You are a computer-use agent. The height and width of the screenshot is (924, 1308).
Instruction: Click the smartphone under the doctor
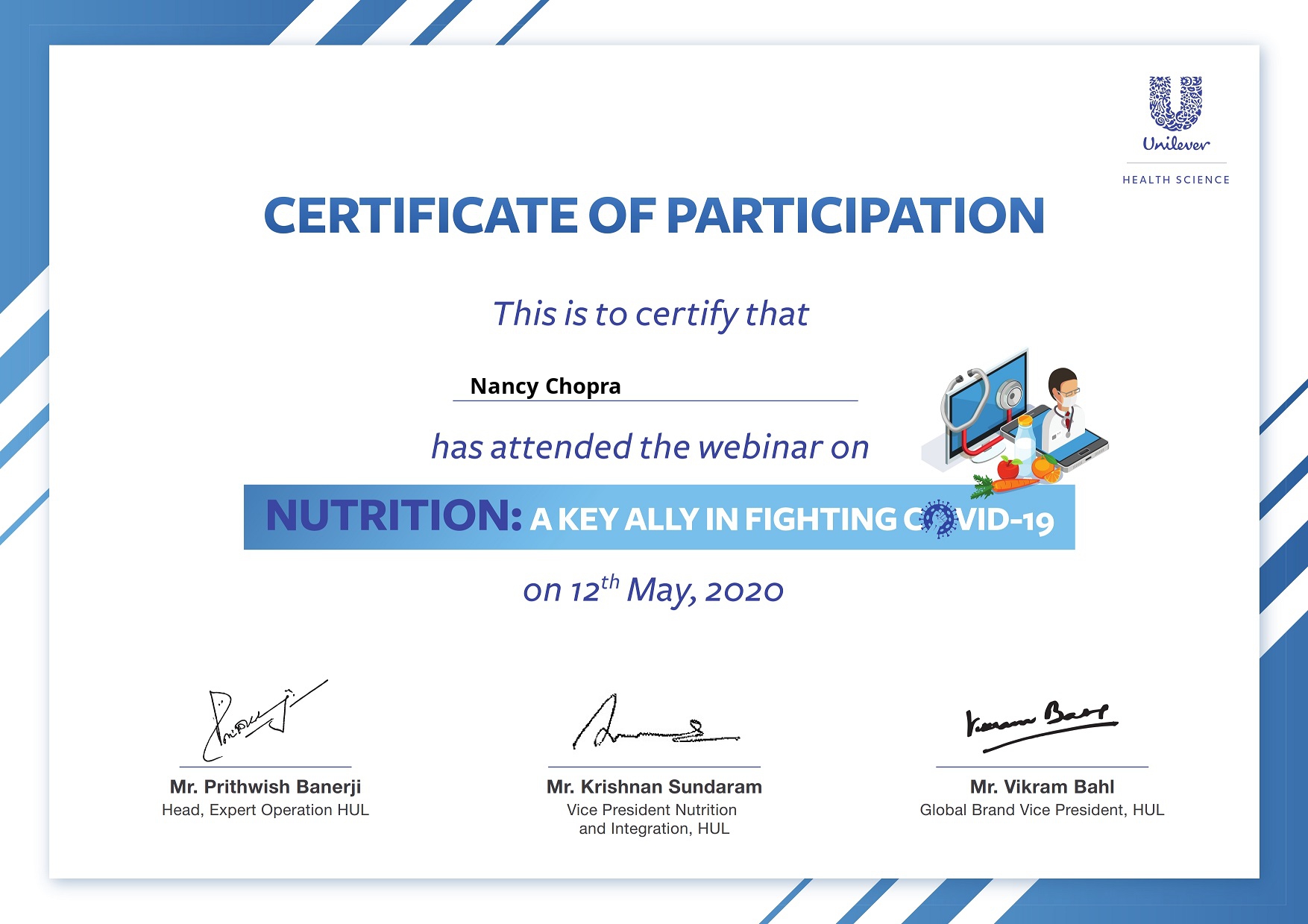[1081, 449]
